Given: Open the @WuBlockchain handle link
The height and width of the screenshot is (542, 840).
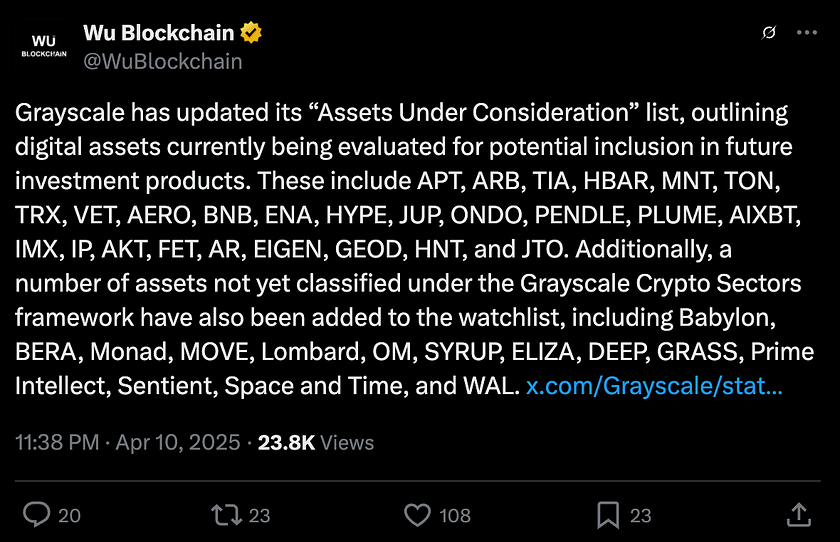Looking at the screenshot, I should point(163,62).
